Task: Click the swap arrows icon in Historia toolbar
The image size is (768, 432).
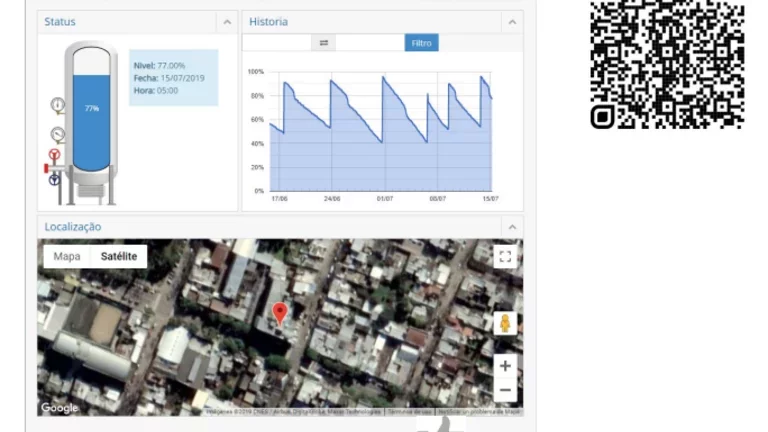Action: point(324,43)
